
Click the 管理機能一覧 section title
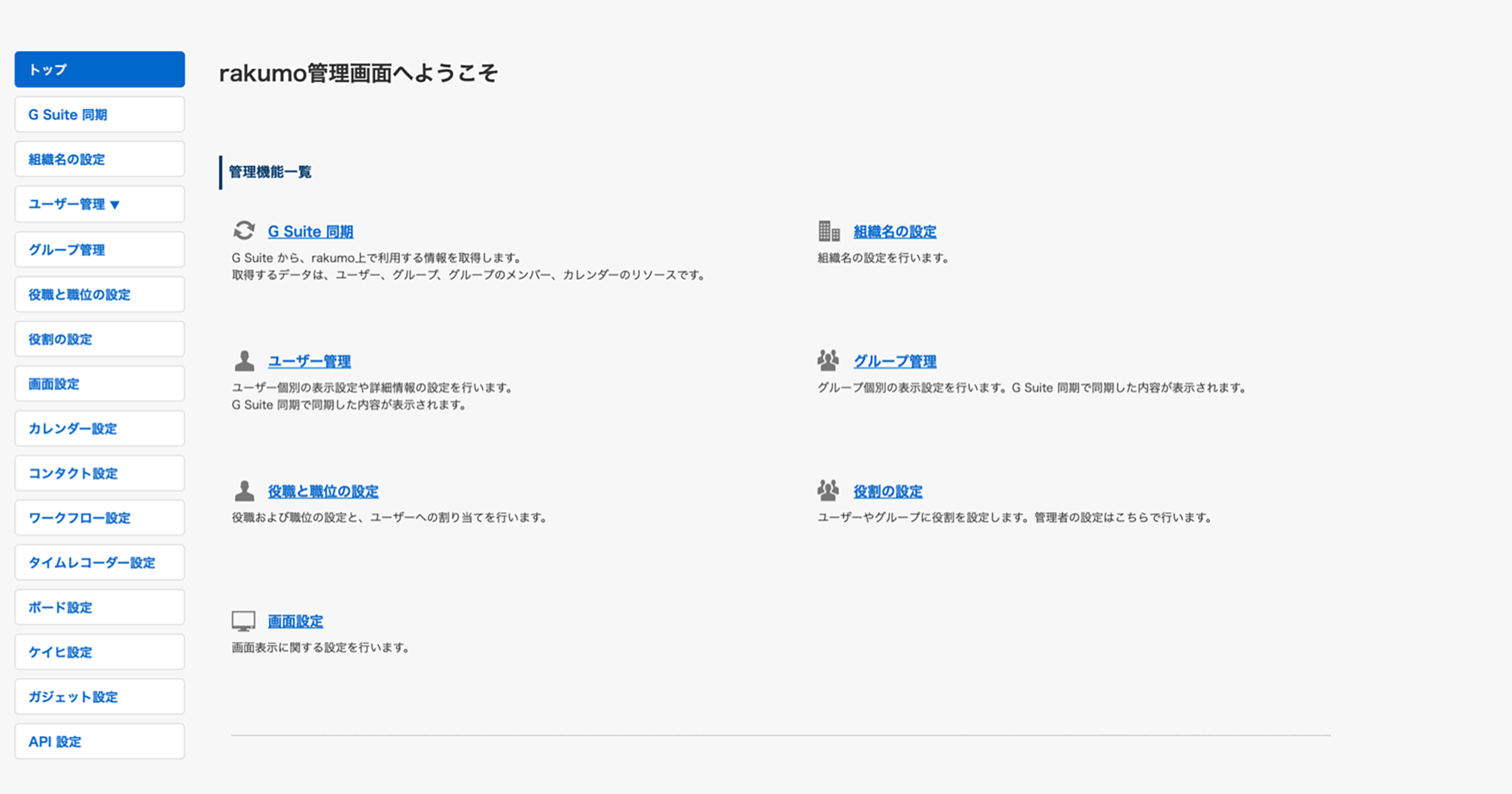(x=270, y=172)
